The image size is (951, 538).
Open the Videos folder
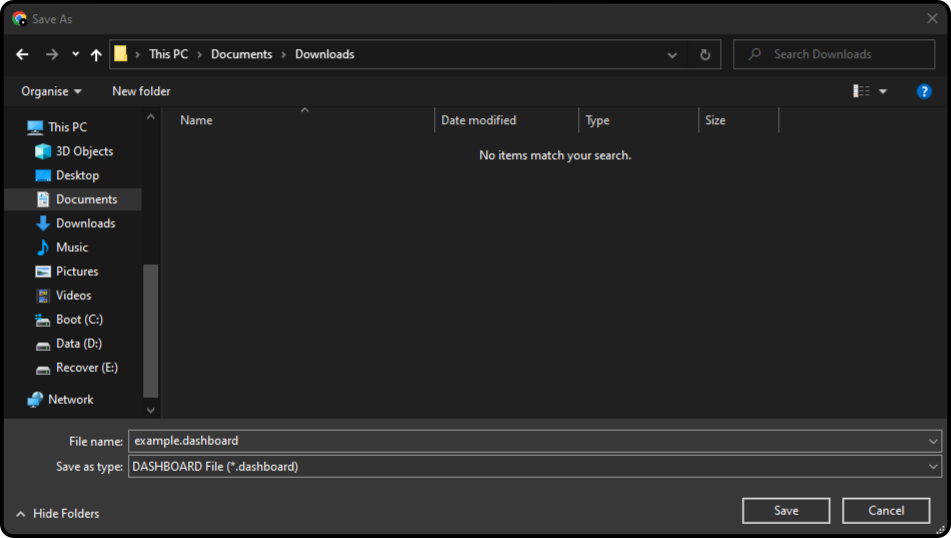click(x=73, y=295)
